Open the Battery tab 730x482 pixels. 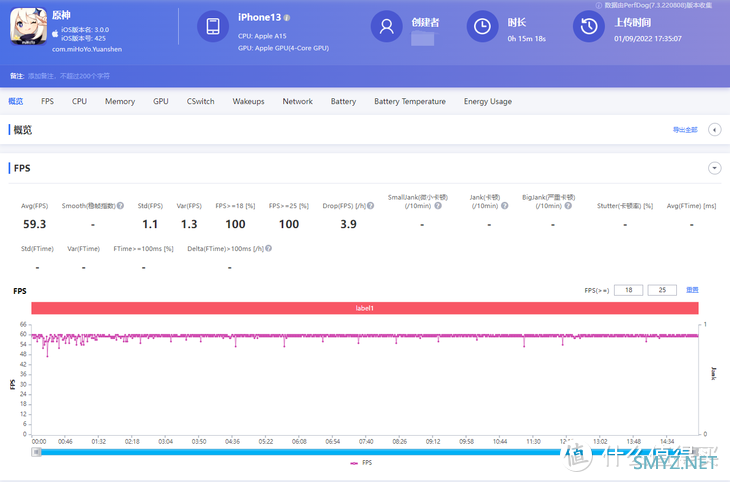343,102
